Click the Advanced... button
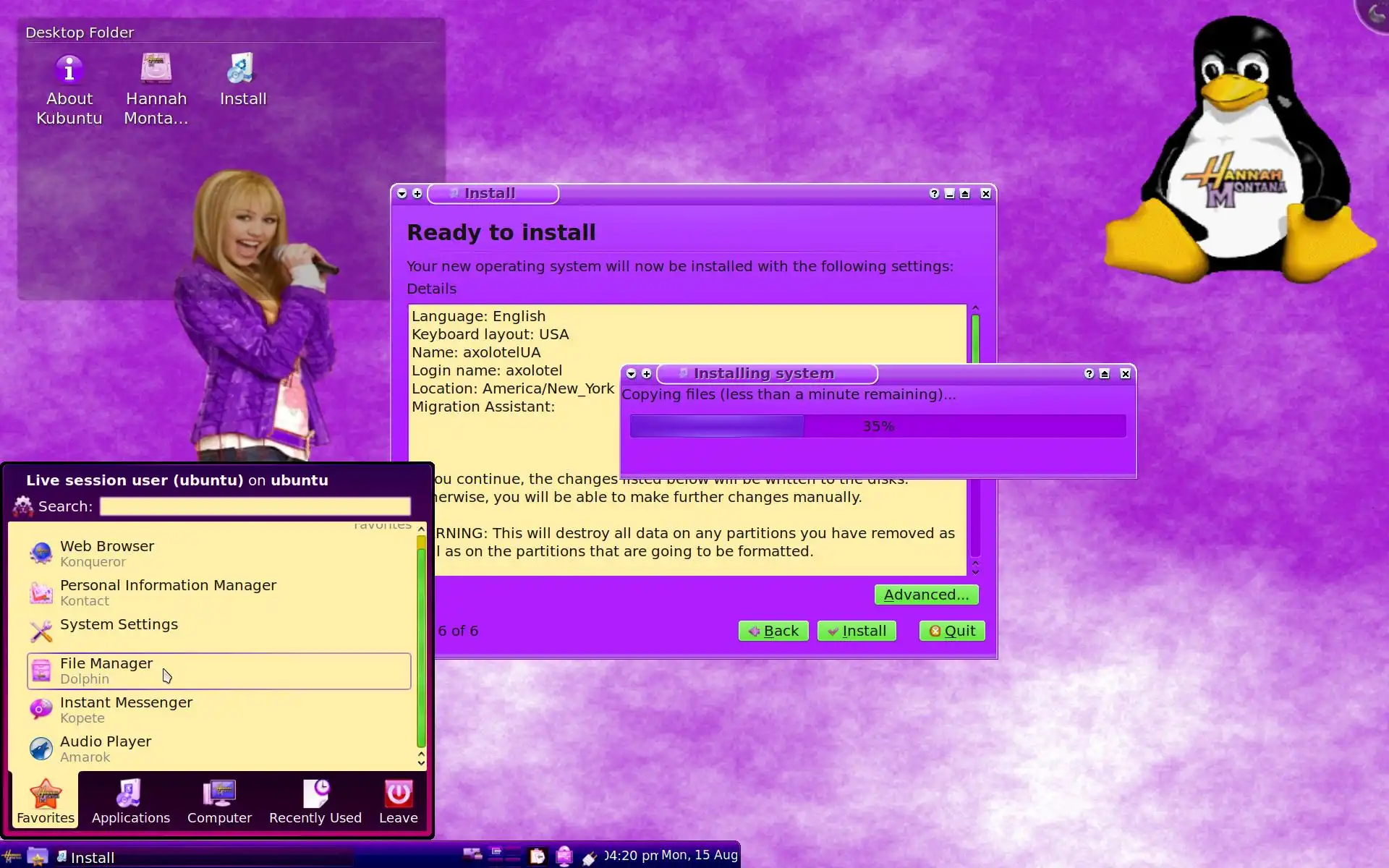The image size is (1389, 868). [x=925, y=595]
